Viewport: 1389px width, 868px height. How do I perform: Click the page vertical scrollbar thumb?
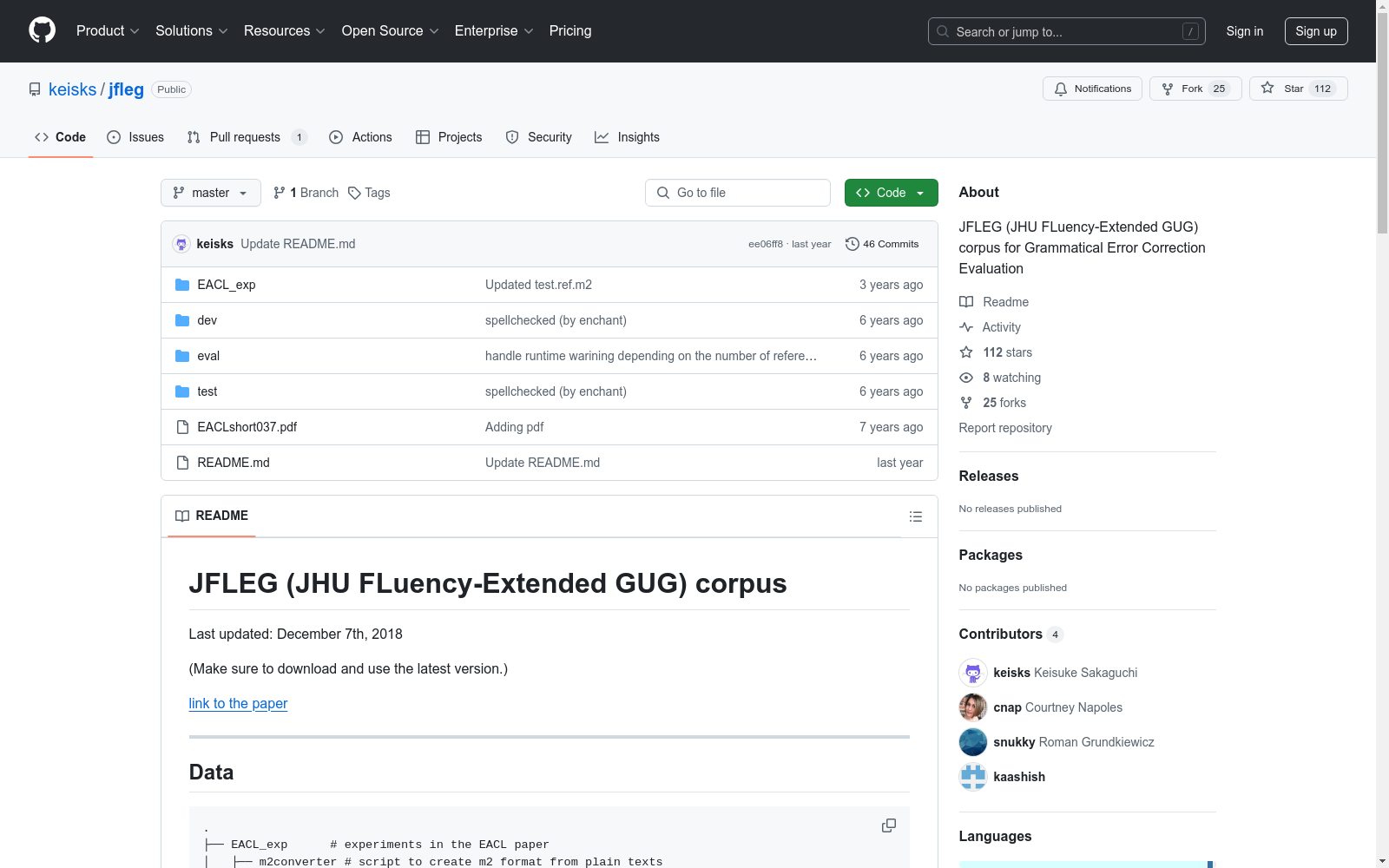1382,122
